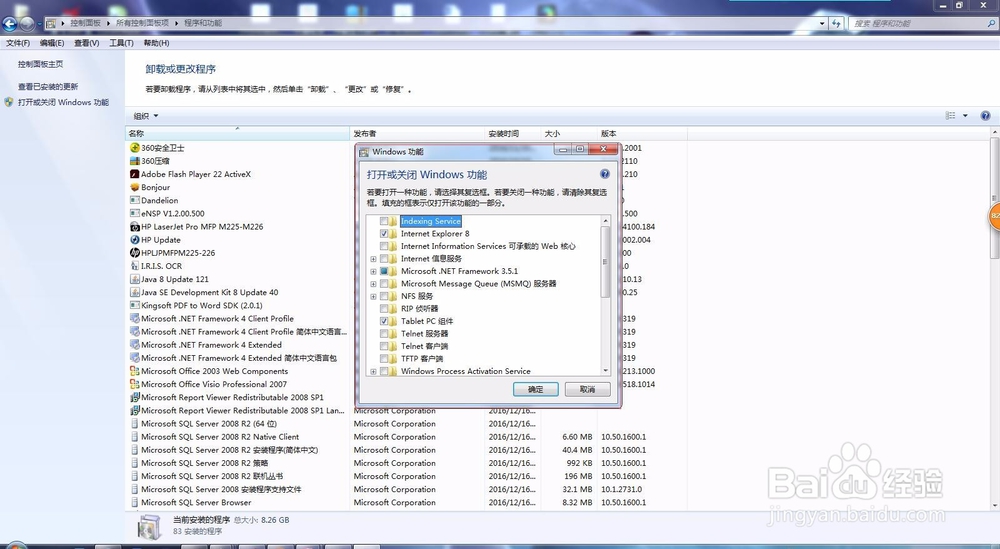Click the eNSP V1.2.00.500 icon
Image resolution: width=1000 pixels, height=549 pixels.
(135, 214)
